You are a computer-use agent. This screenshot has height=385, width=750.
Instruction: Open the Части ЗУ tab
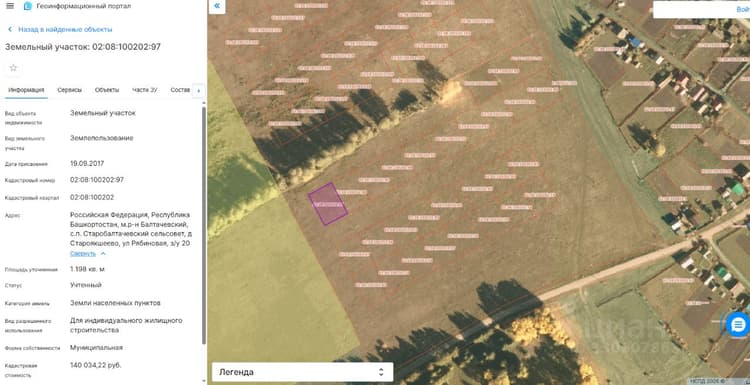coord(145,90)
